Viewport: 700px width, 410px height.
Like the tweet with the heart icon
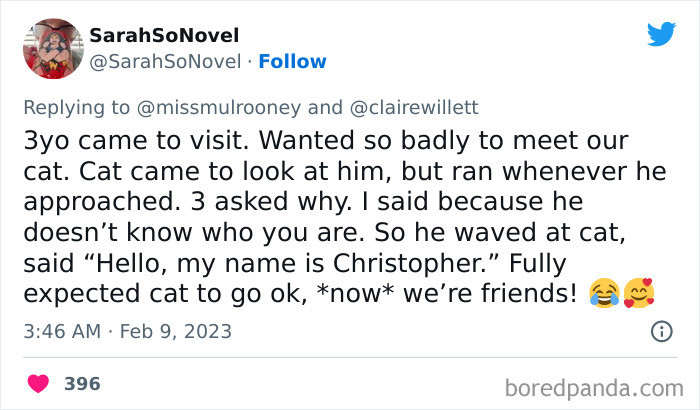pos(39,383)
